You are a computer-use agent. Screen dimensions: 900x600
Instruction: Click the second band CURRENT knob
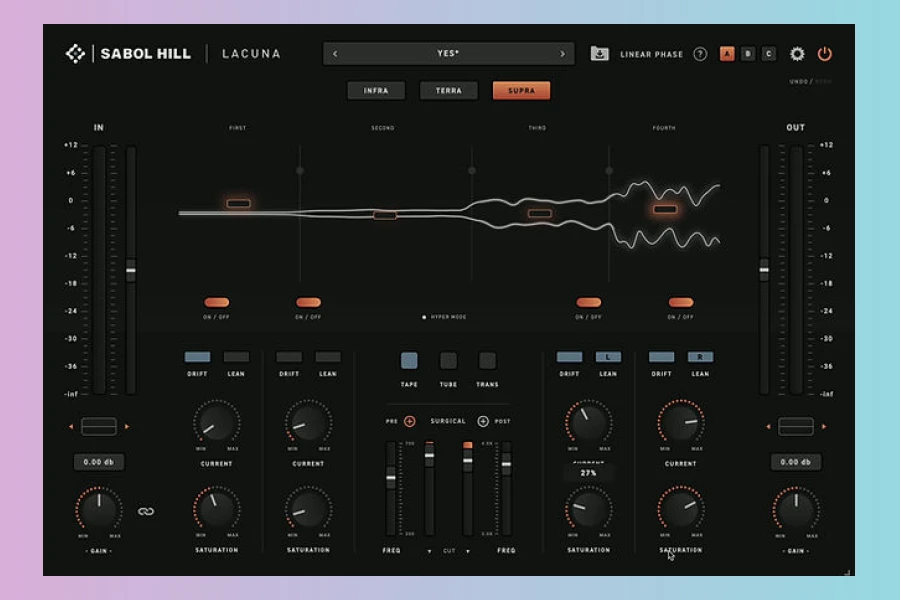tap(308, 423)
